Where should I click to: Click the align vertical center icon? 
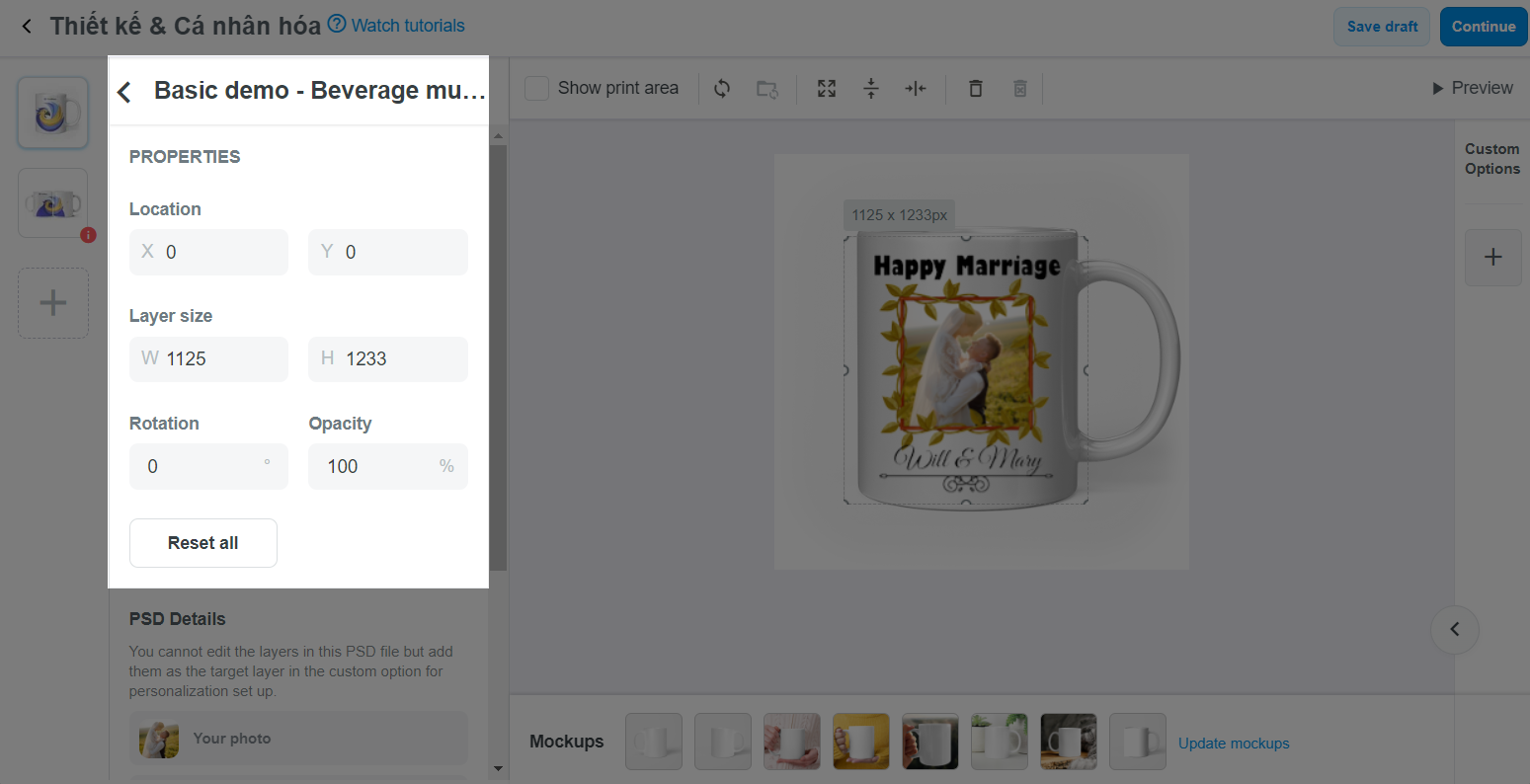pyautogui.click(x=871, y=88)
